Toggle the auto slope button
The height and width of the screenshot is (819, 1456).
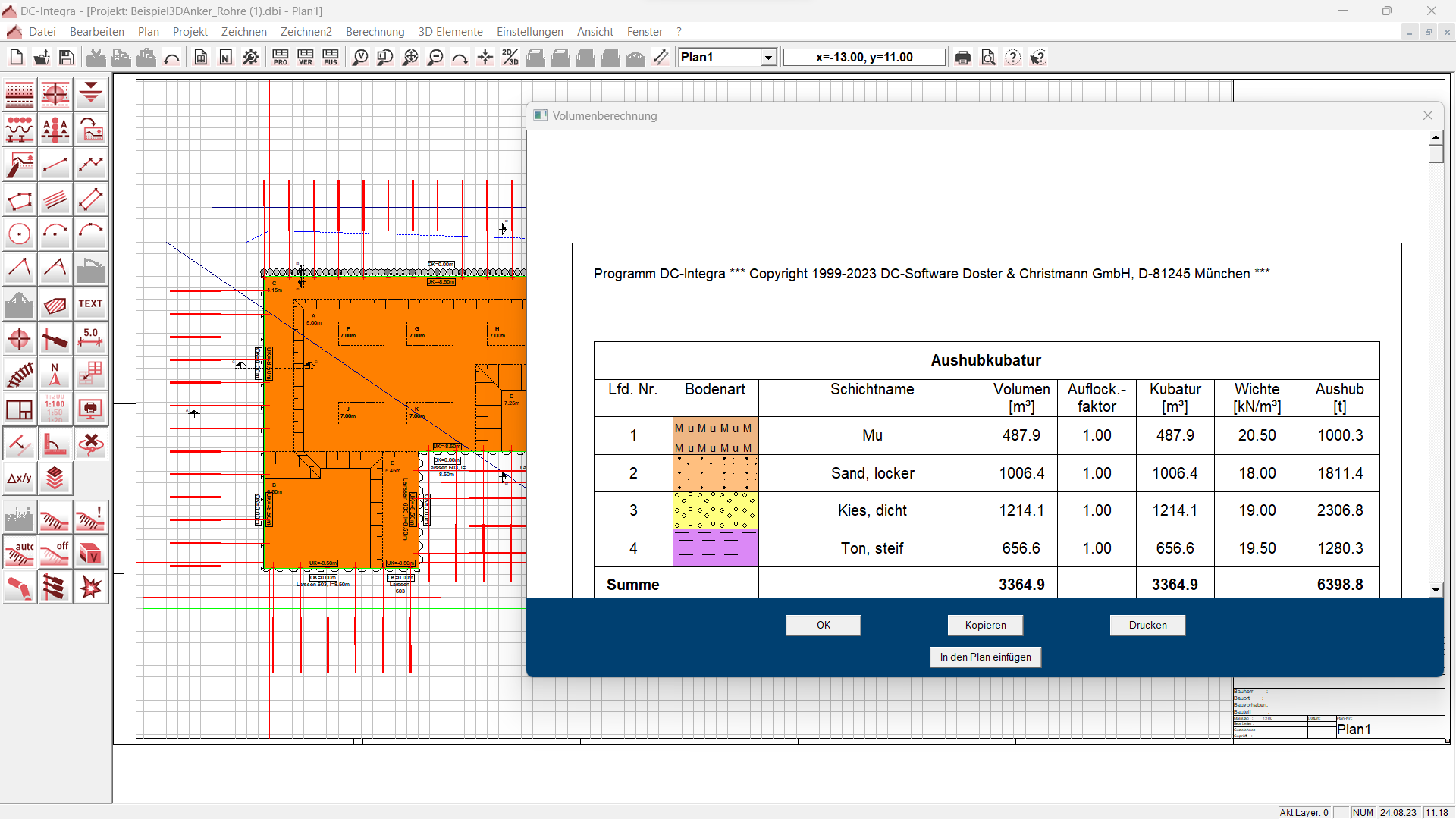tap(20, 553)
